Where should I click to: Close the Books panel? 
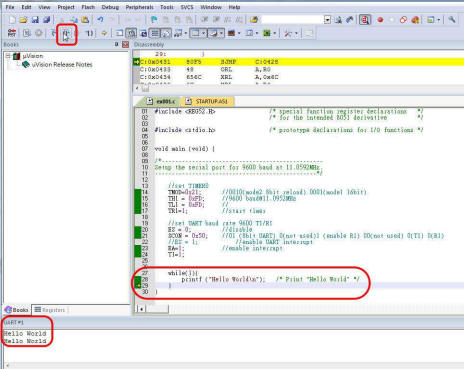pos(125,44)
